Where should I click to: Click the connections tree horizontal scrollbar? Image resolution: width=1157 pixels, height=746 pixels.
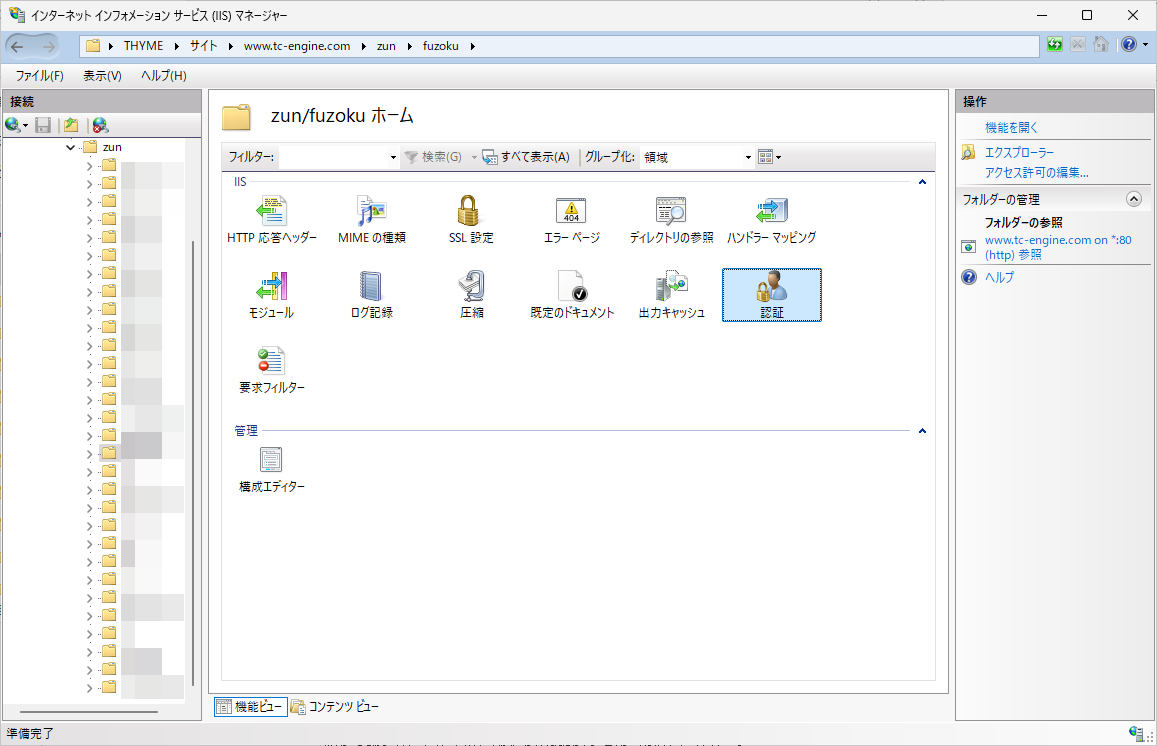(x=89, y=712)
